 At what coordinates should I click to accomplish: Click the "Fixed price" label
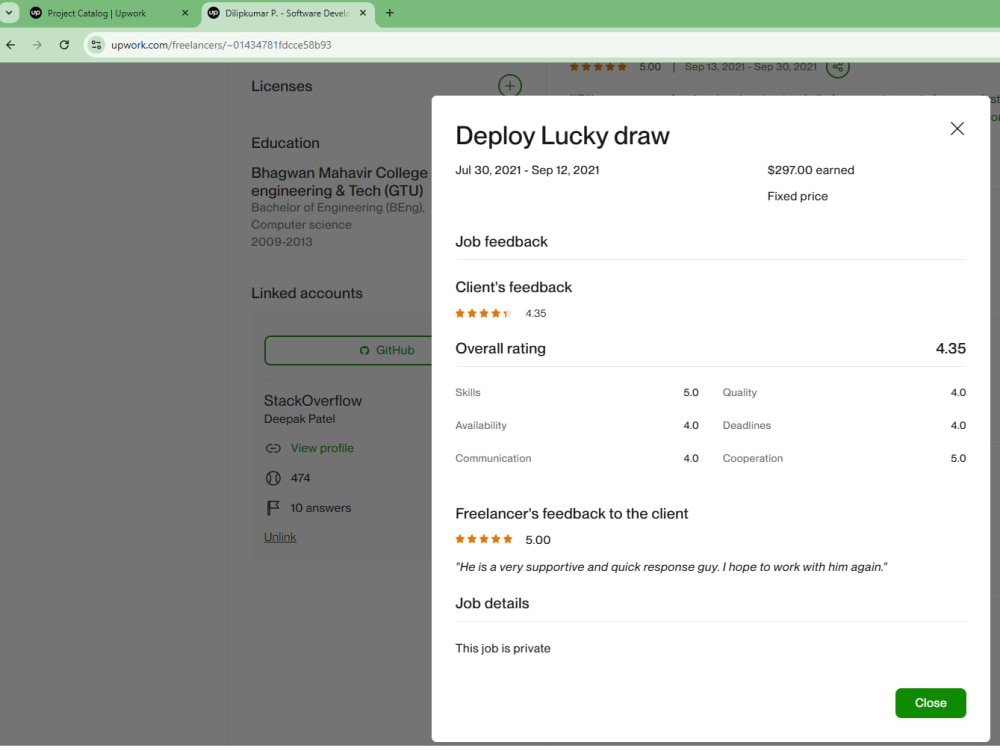pyautogui.click(x=797, y=196)
